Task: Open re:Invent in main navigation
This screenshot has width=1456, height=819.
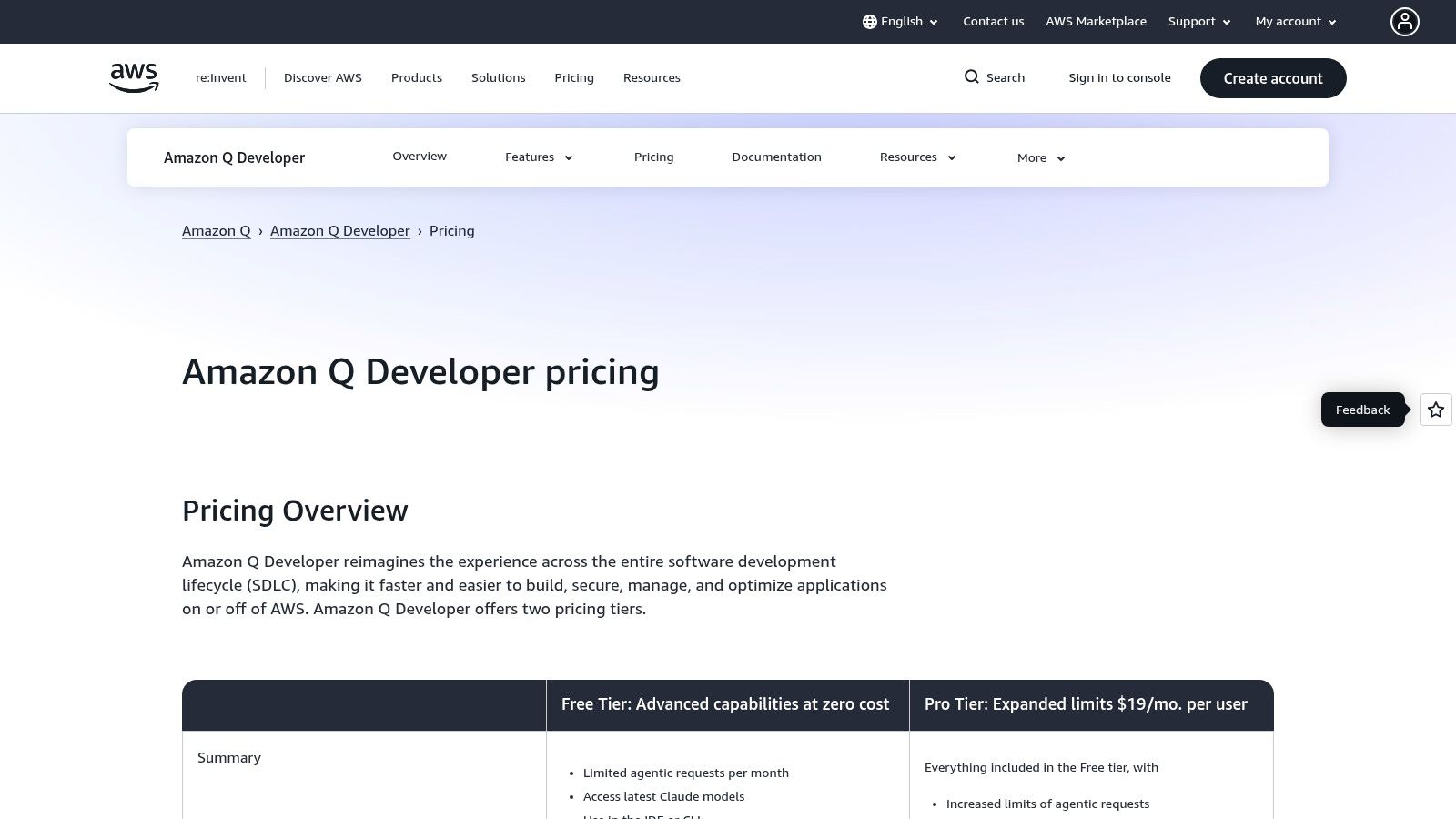Action: point(221,77)
